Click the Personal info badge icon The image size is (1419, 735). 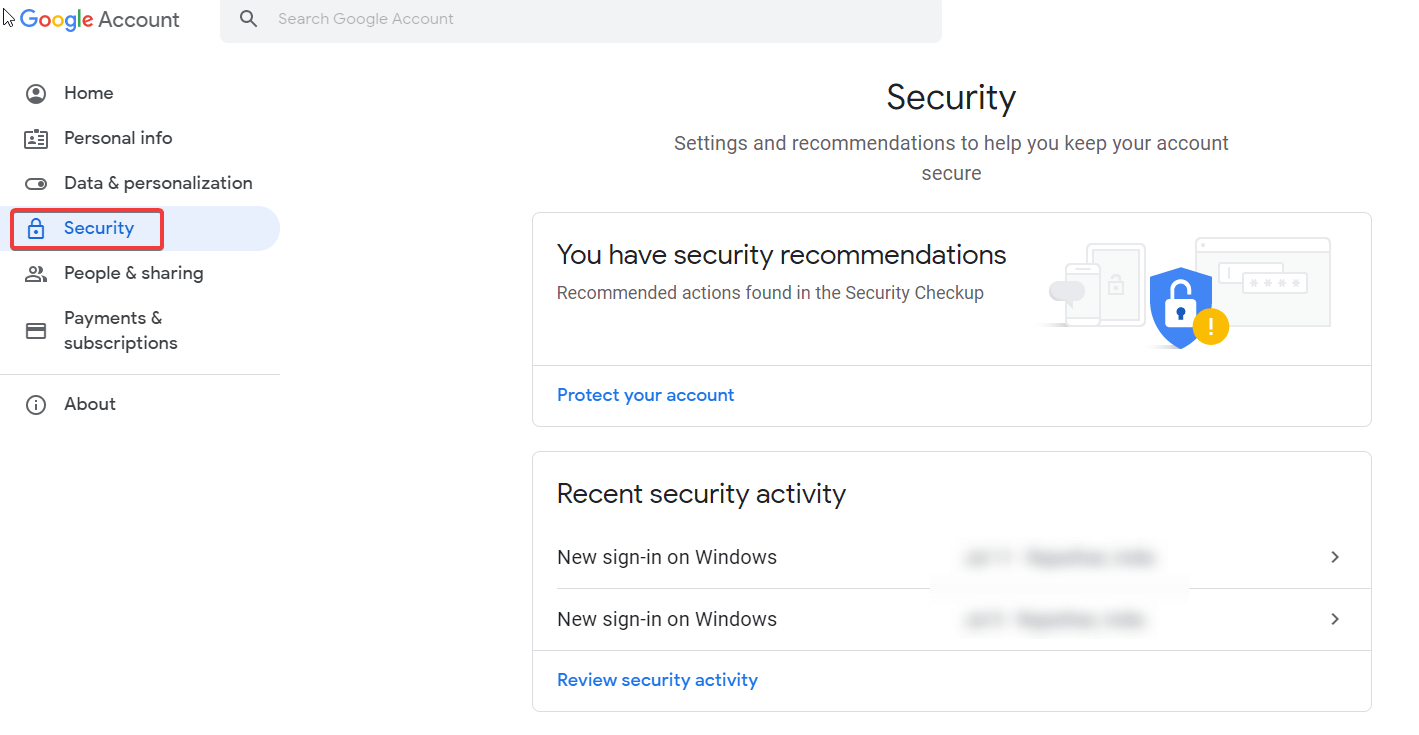click(x=36, y=138)
